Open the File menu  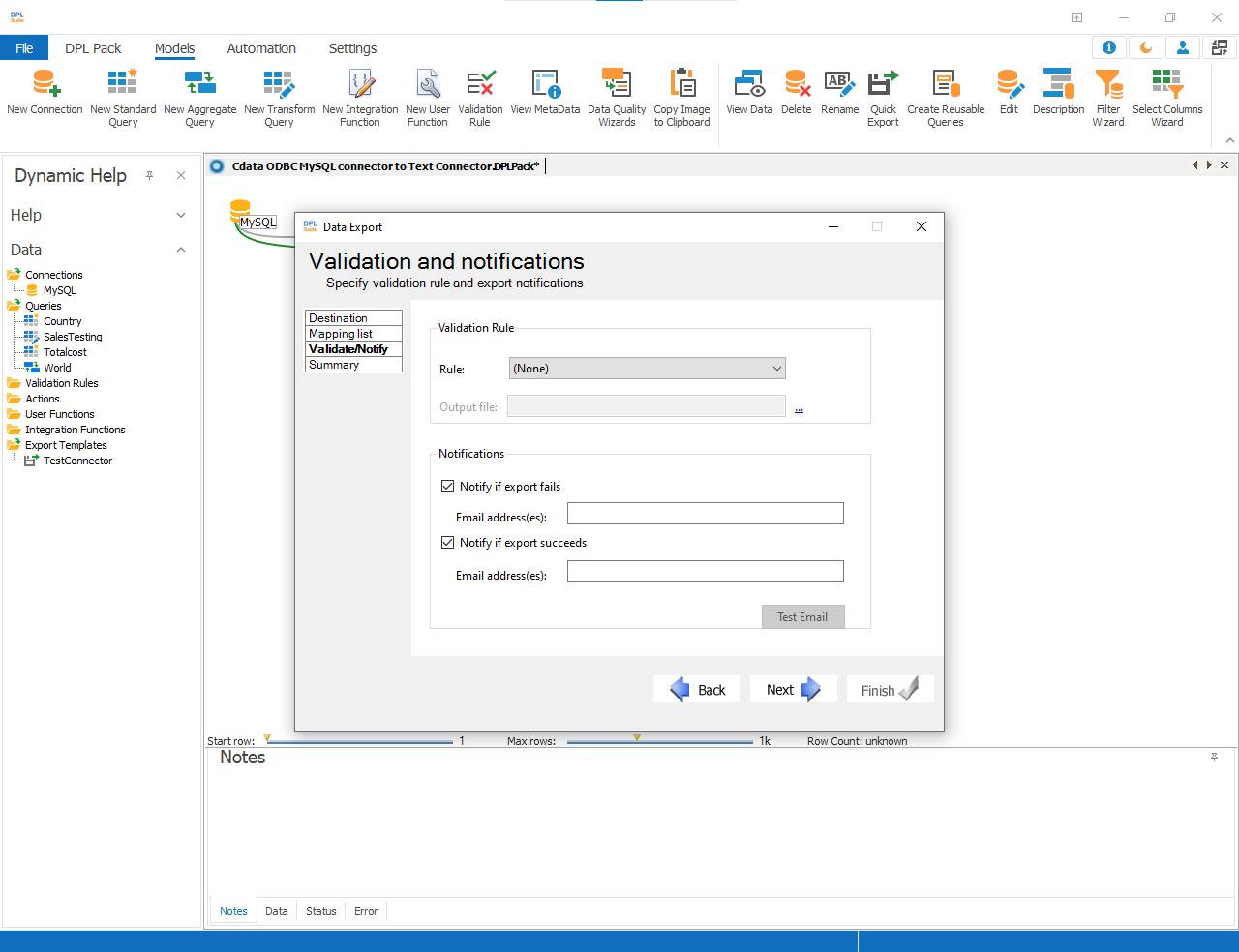click(24, 48)
